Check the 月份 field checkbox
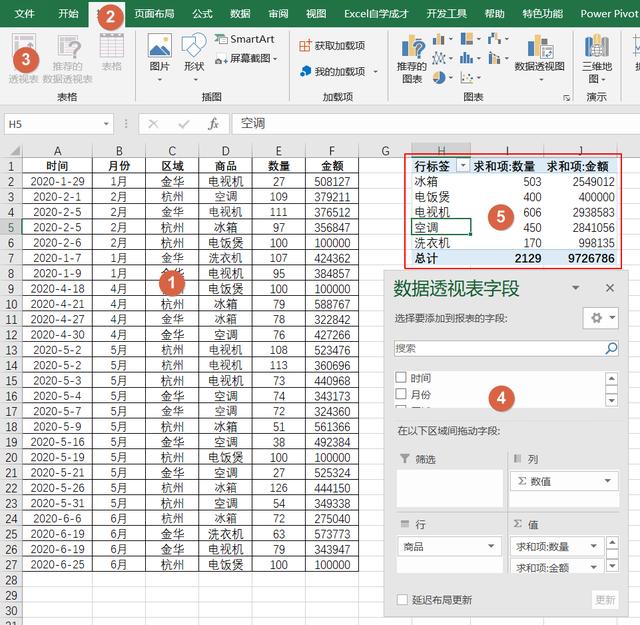The height and width of the screenshot is (625, 640). (x=401, y=394)
